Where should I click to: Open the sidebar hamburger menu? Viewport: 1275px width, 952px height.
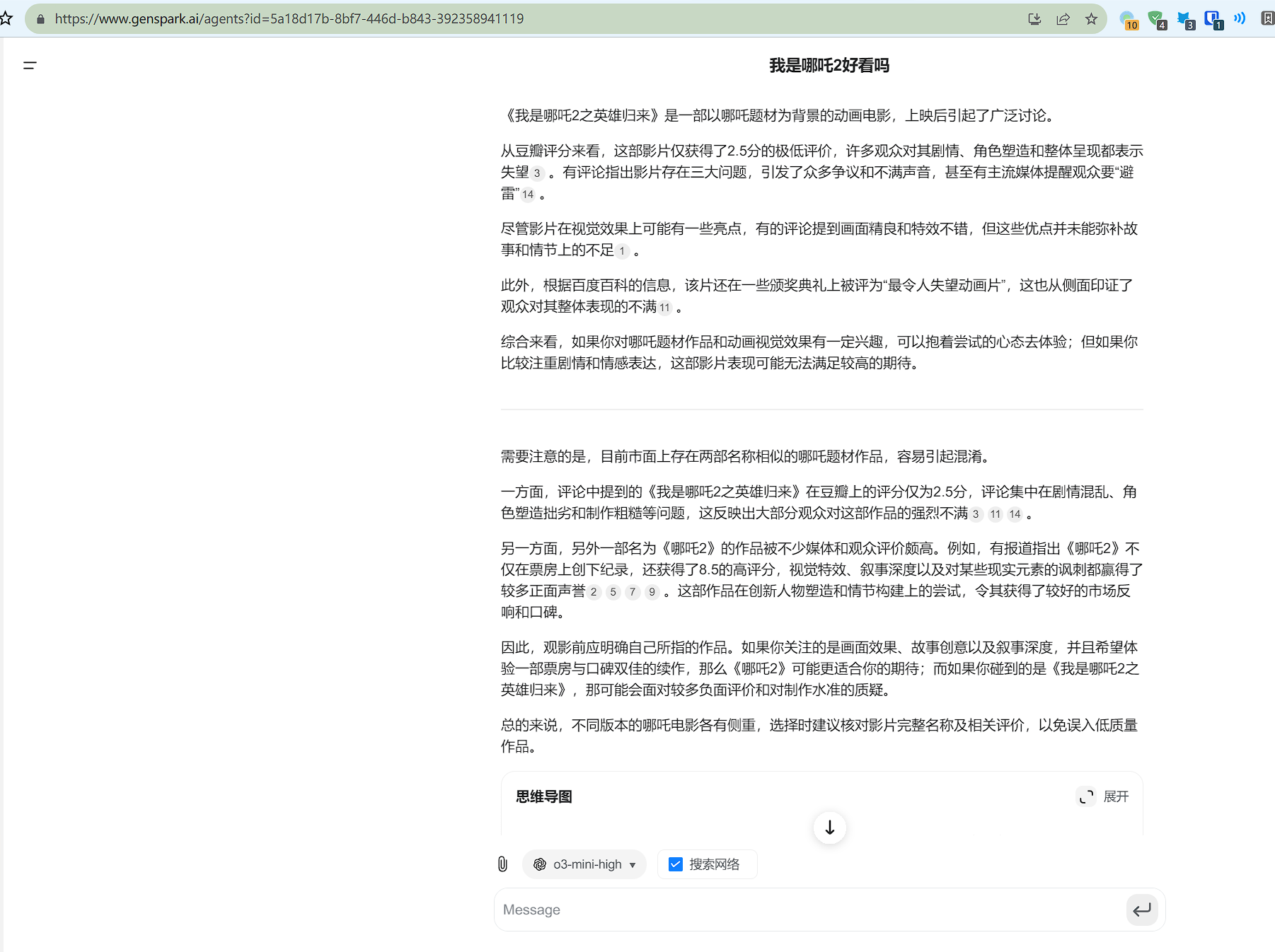pyautogui.click(x=30, y=66)
